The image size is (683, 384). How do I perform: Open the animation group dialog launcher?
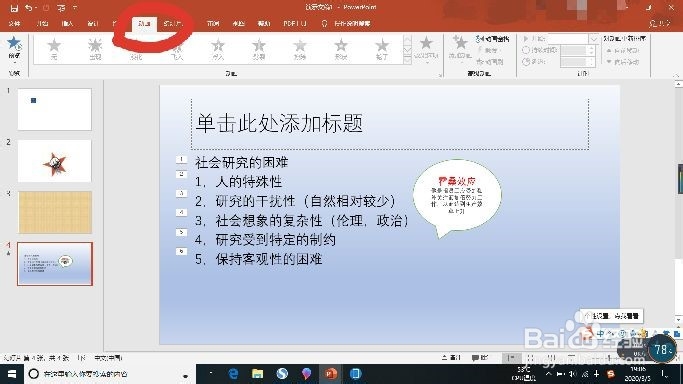[x=440, y=74]
